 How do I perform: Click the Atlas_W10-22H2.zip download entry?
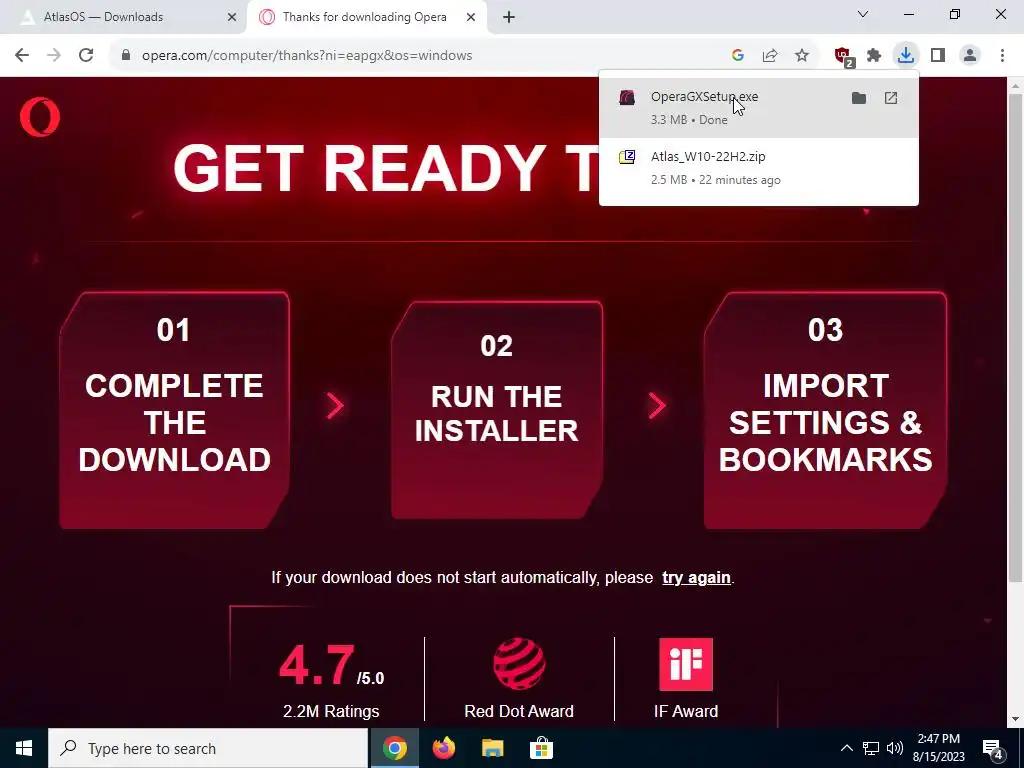point(758,168)
